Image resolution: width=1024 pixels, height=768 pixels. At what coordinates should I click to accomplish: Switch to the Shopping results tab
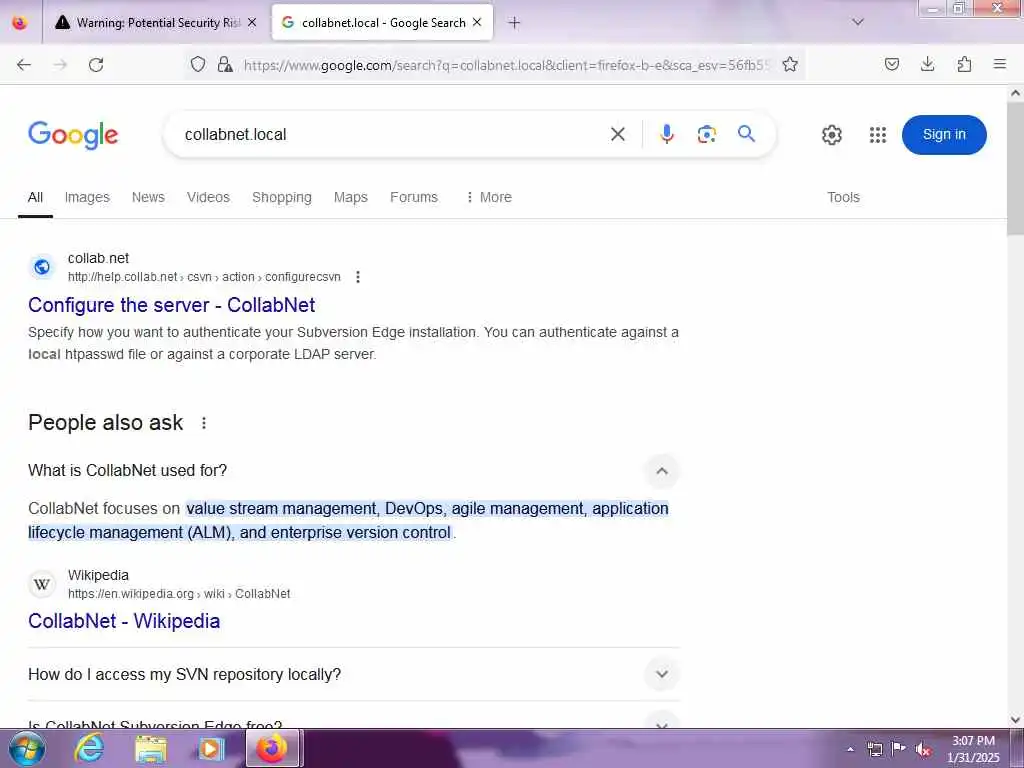281,197
